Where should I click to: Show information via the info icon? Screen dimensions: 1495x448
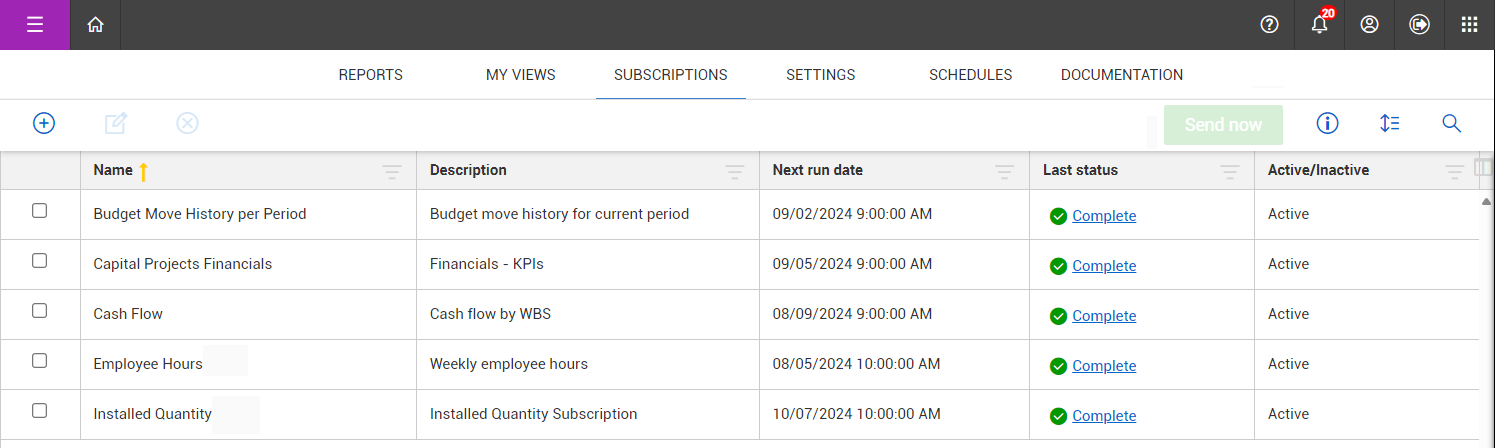tap(1327, 124)
